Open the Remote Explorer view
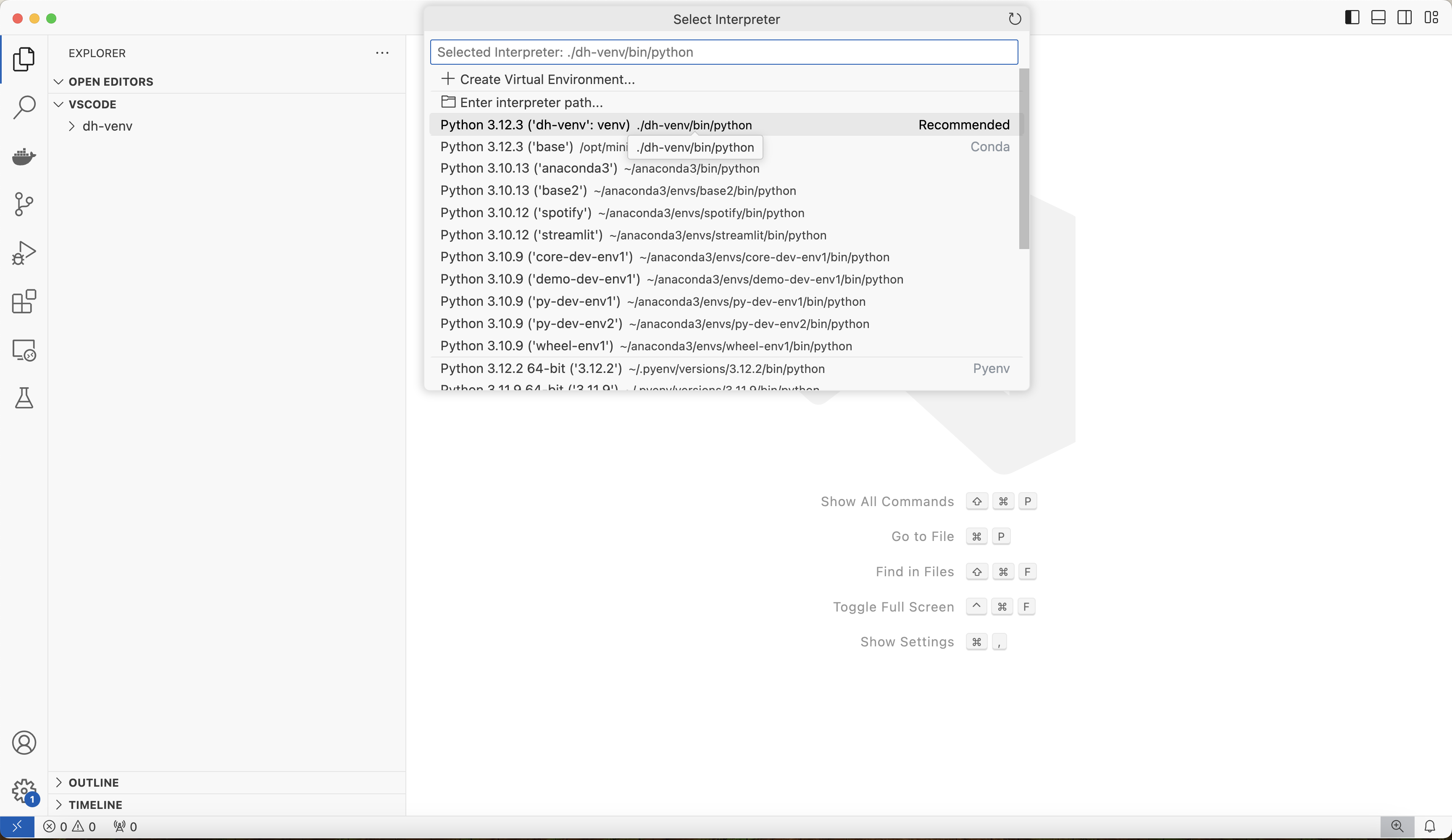Viewport: 1452px width, 840px height. click(x=24, y=350)
